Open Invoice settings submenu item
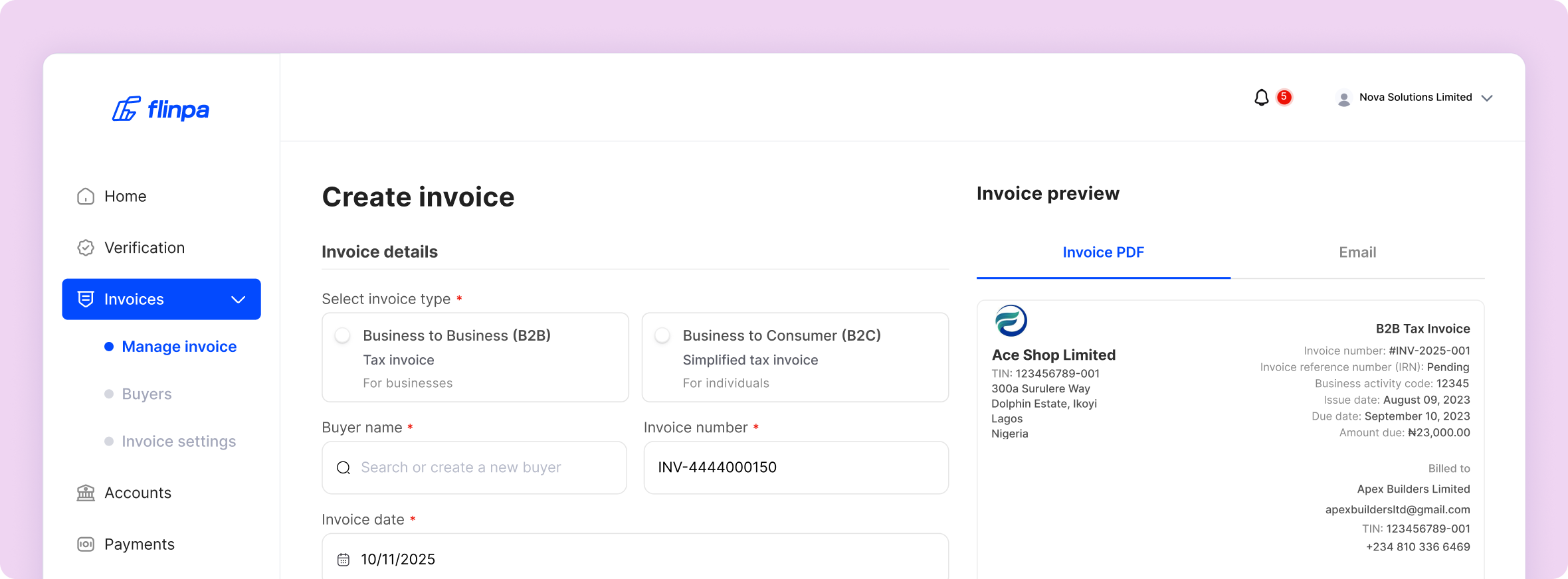This screenshot has width=1568, height=579. 179,442
